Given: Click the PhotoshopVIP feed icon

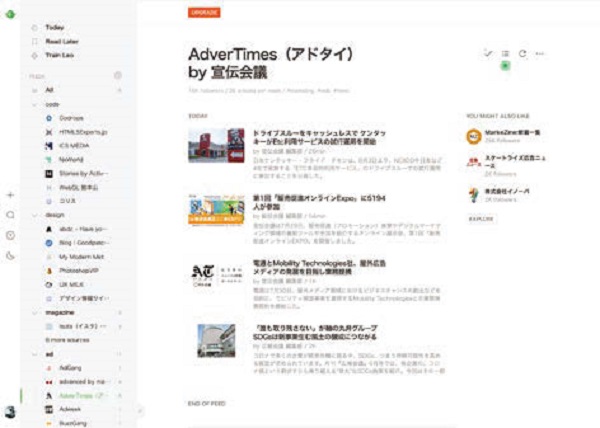Looking at the screenshot, I should pos(49,271).
